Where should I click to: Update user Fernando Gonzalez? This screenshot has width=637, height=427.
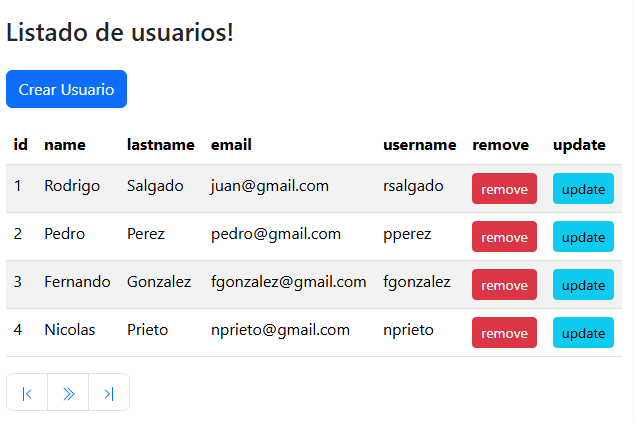tap(583, 285)
